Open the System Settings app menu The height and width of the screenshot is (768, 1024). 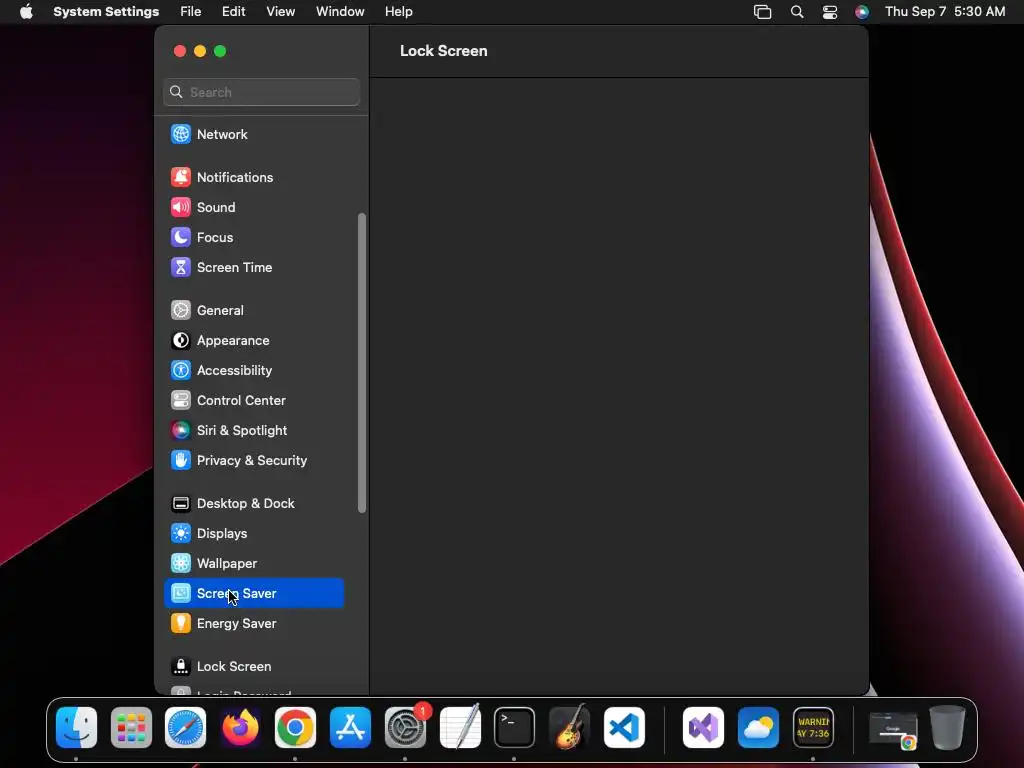click(x=106, y=12)
